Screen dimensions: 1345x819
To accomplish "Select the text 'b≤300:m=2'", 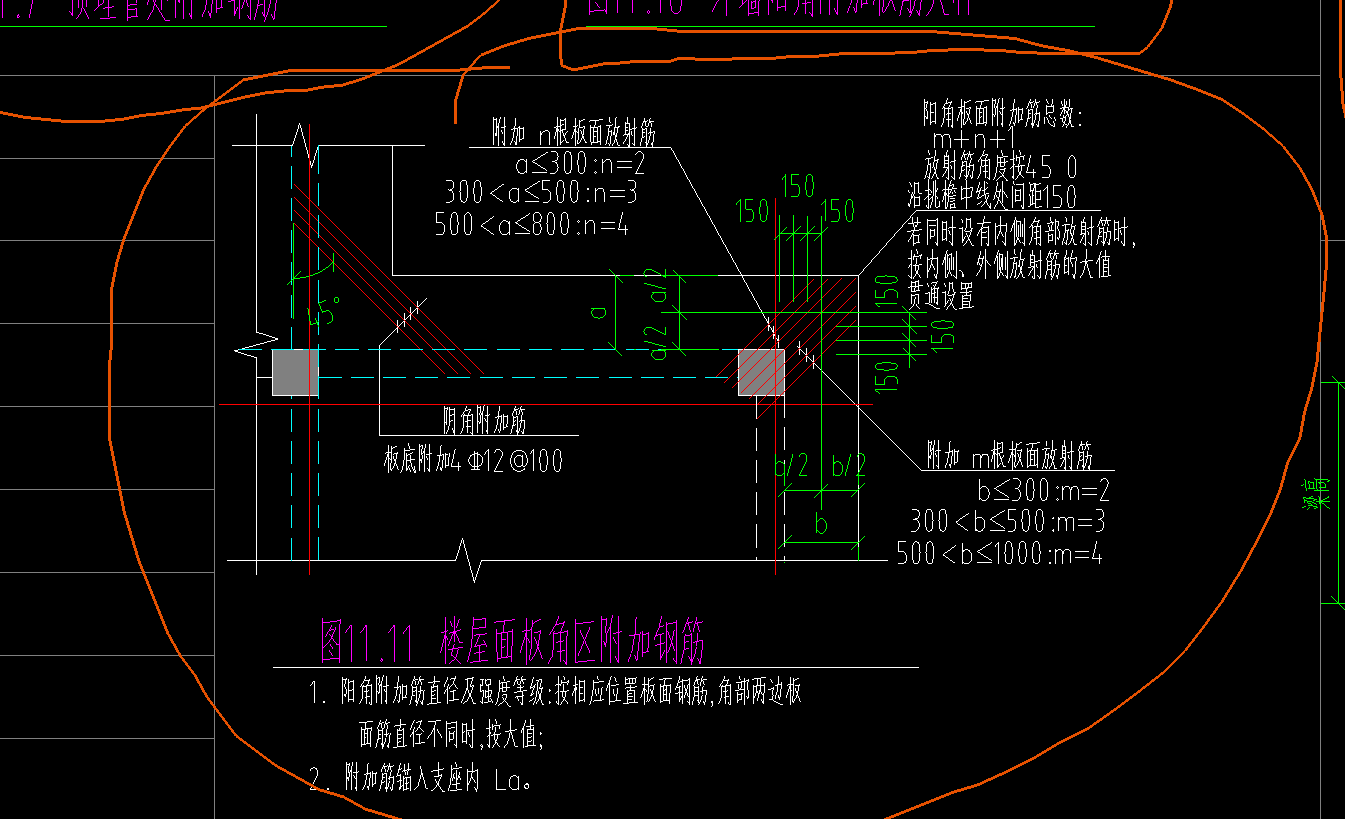I will point(1043,491).
